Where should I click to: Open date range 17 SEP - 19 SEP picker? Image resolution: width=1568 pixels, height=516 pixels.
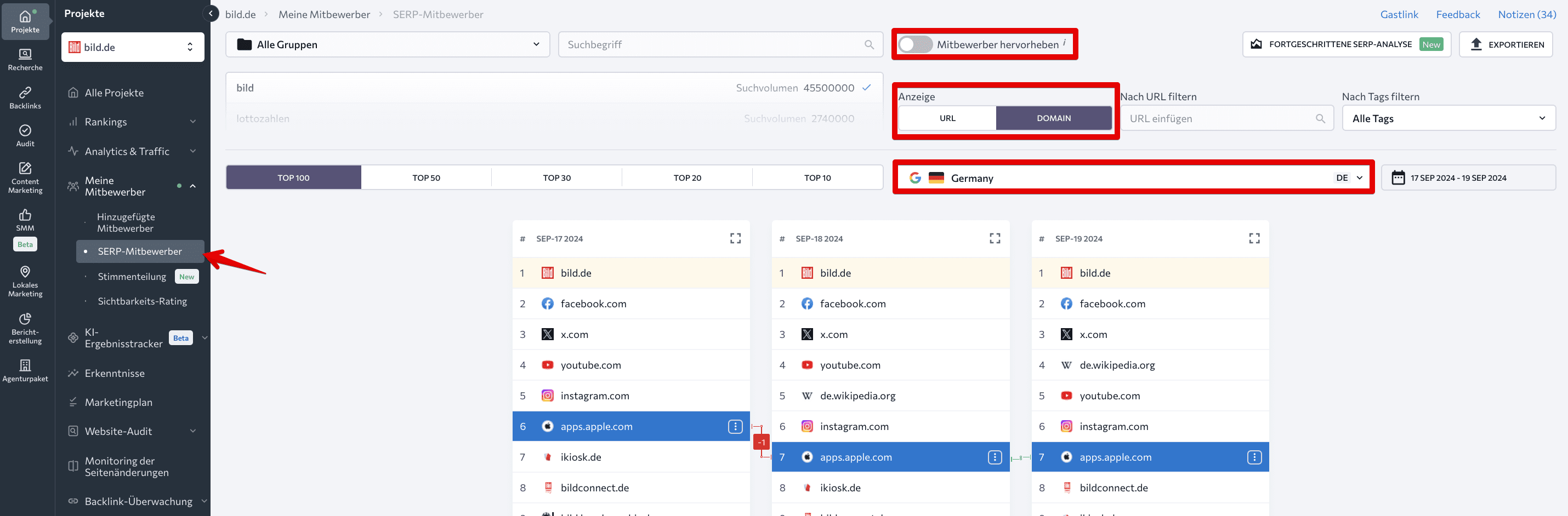pyautogui.click(x=1468, y=177)
